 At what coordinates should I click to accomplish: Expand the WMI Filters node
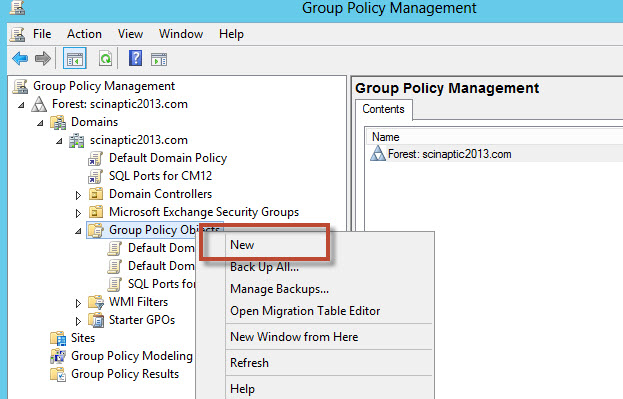tap(78, 303)
